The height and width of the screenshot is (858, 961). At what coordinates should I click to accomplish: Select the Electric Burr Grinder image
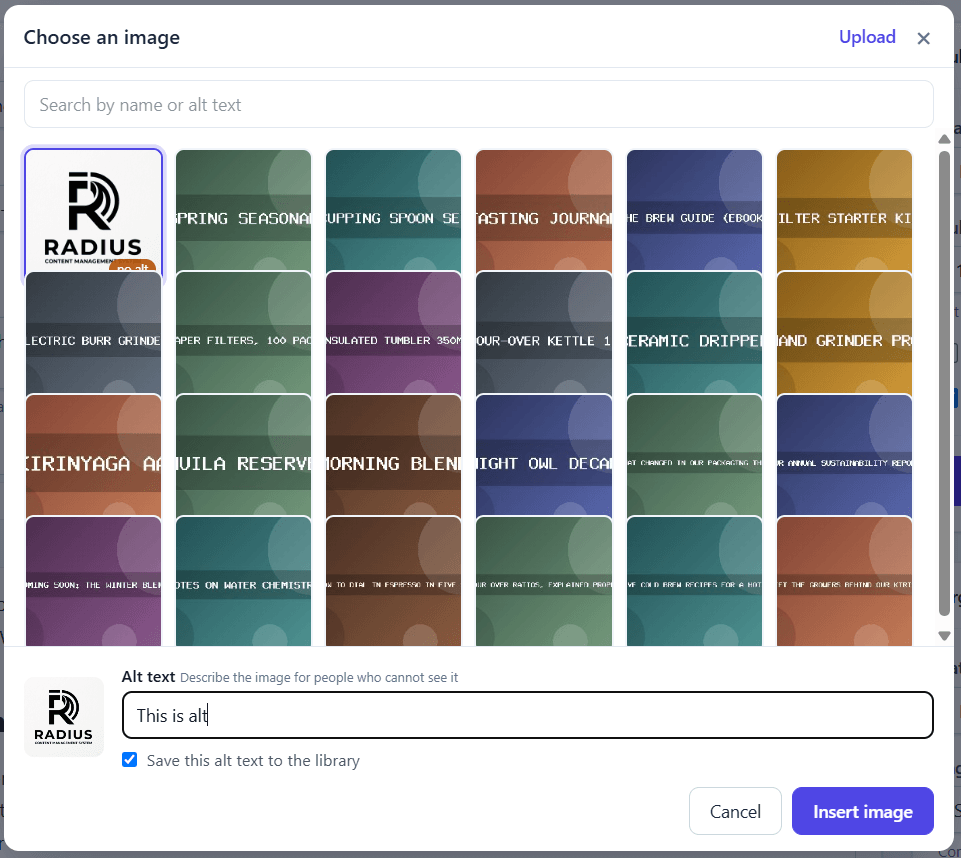point(94,333)
